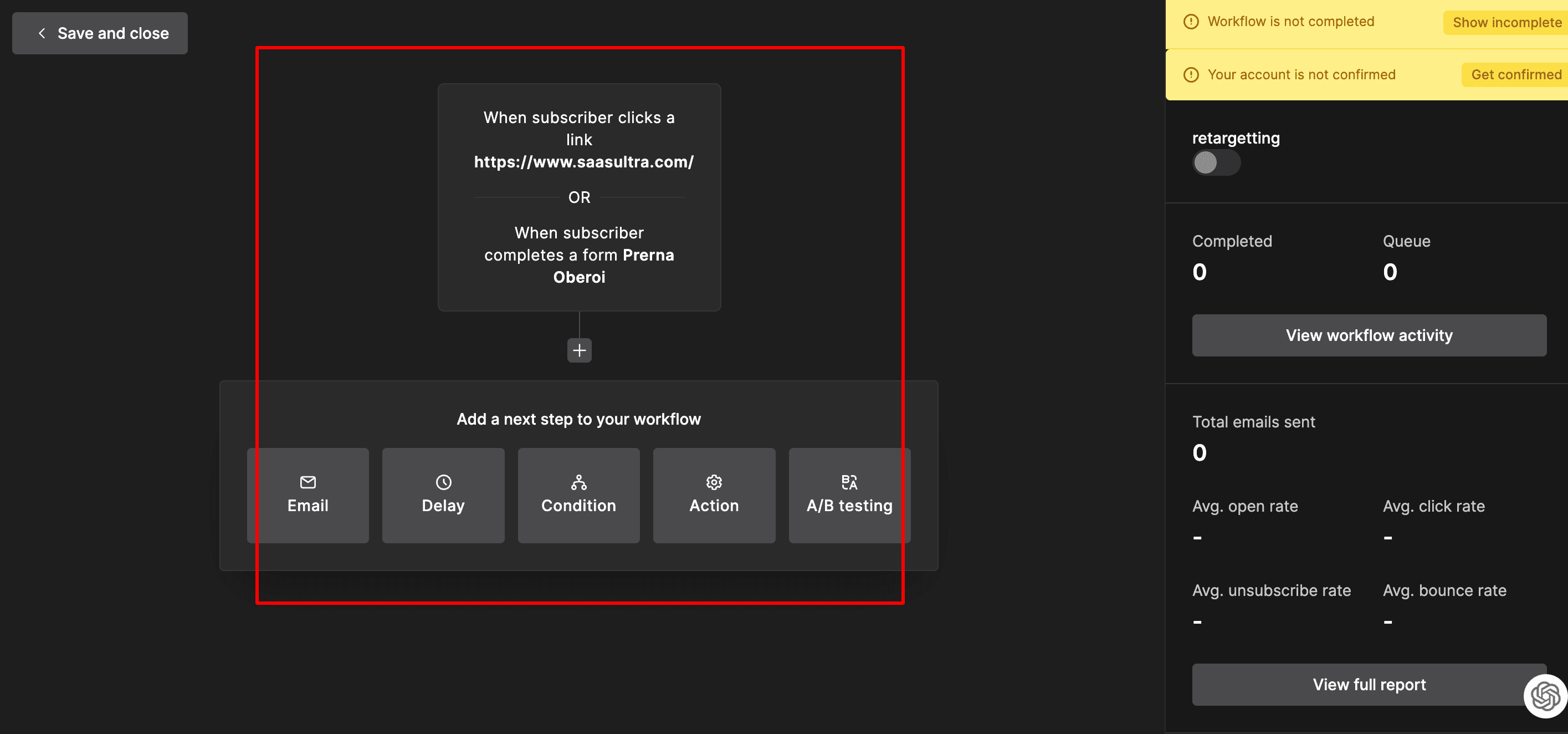The height and width of the screenshot is (734, 1568).
Task: Click the saasultra.com link text in trigger
Action: click(584, 162)
